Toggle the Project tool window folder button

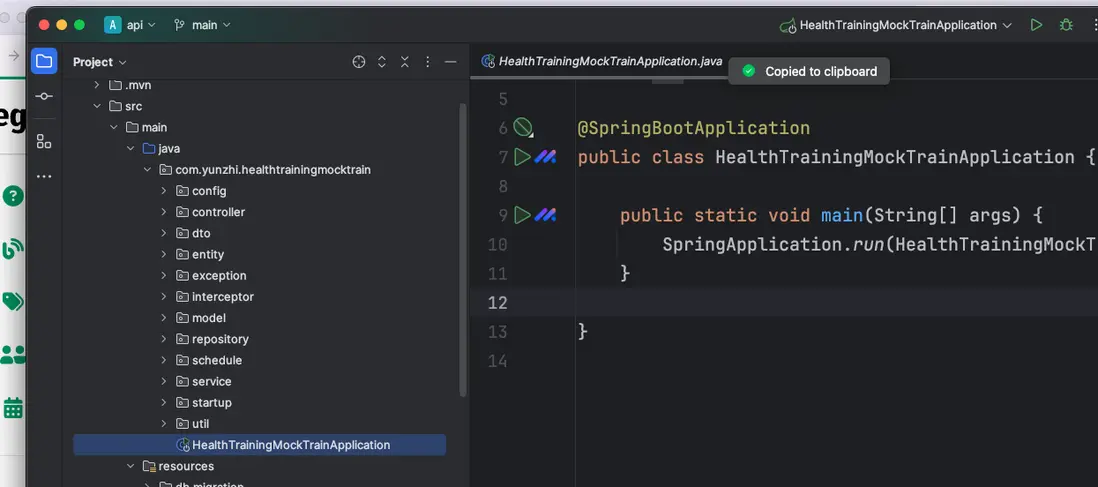tap(44, 61)
